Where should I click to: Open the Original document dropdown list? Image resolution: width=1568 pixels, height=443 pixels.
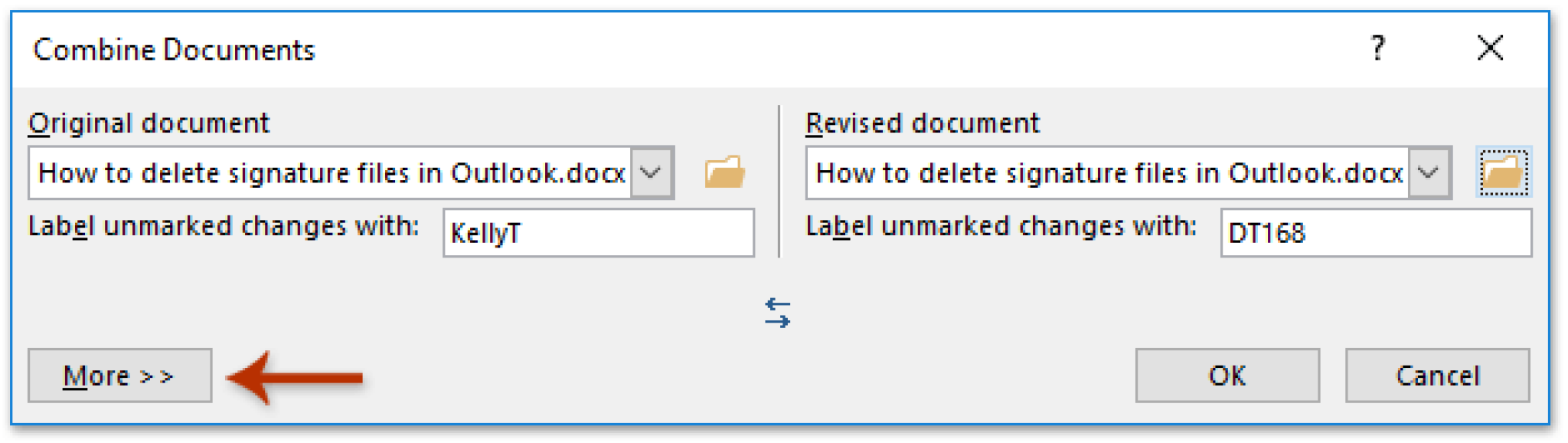pyautogui.click(x=652, y=172)
